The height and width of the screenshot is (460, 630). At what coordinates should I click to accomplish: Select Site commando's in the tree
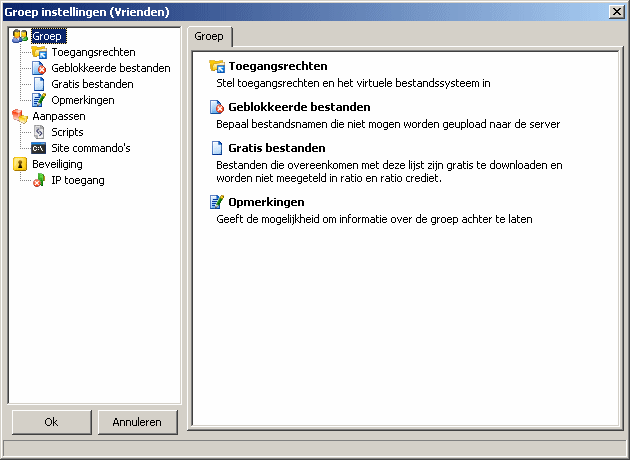click(x=91, y=148)
